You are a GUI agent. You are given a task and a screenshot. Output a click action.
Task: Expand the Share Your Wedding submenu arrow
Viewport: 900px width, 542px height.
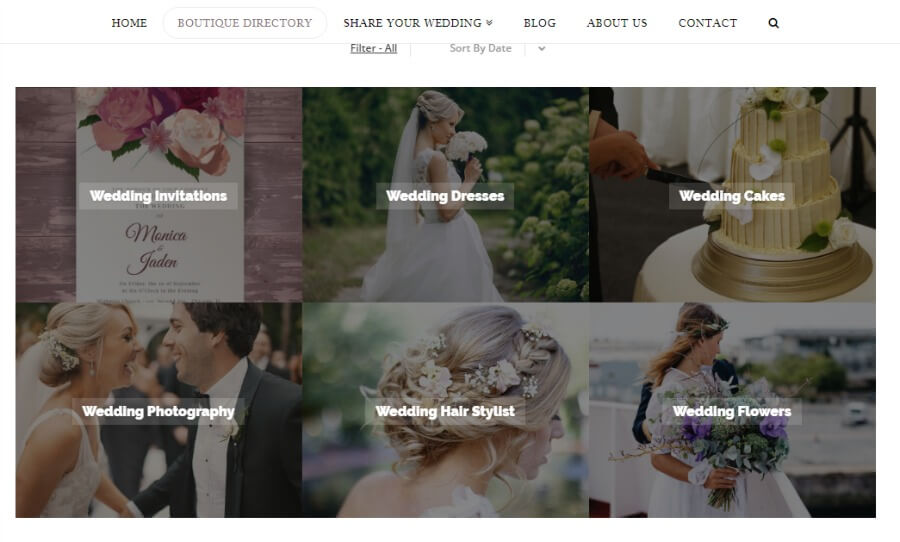489,23
